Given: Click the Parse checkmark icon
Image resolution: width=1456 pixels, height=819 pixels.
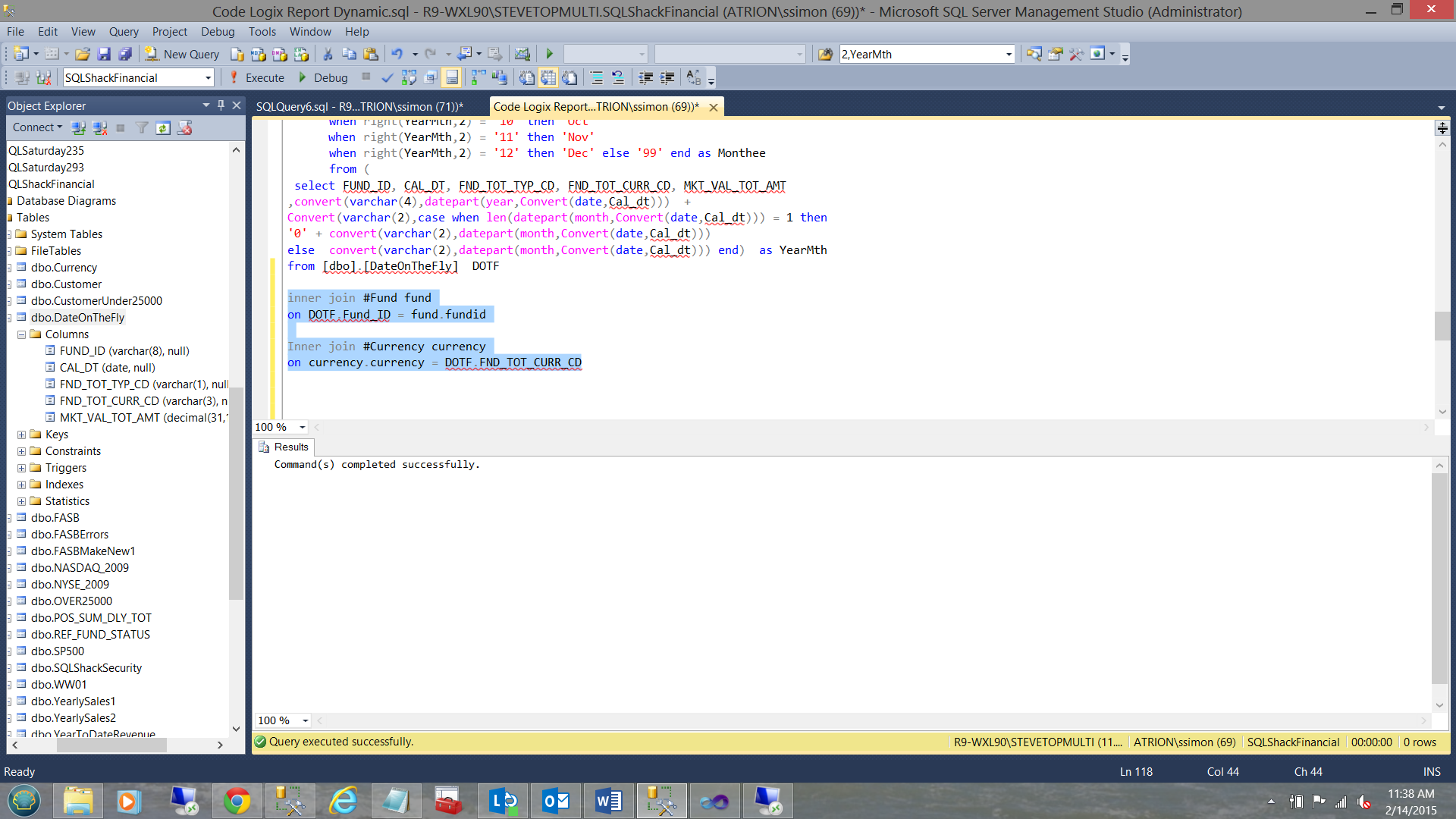Looking at the screenshot, I should coord(387,77).
